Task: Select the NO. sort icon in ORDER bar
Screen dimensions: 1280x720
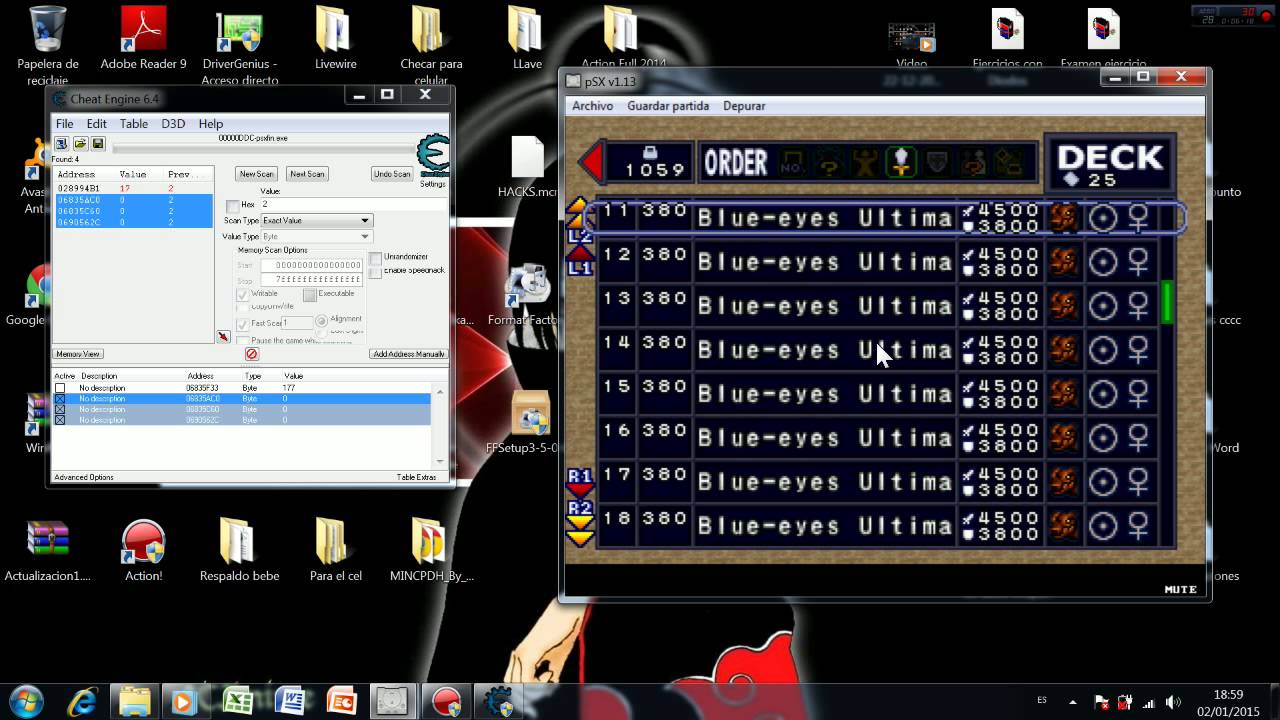Action: click(792, 162)
